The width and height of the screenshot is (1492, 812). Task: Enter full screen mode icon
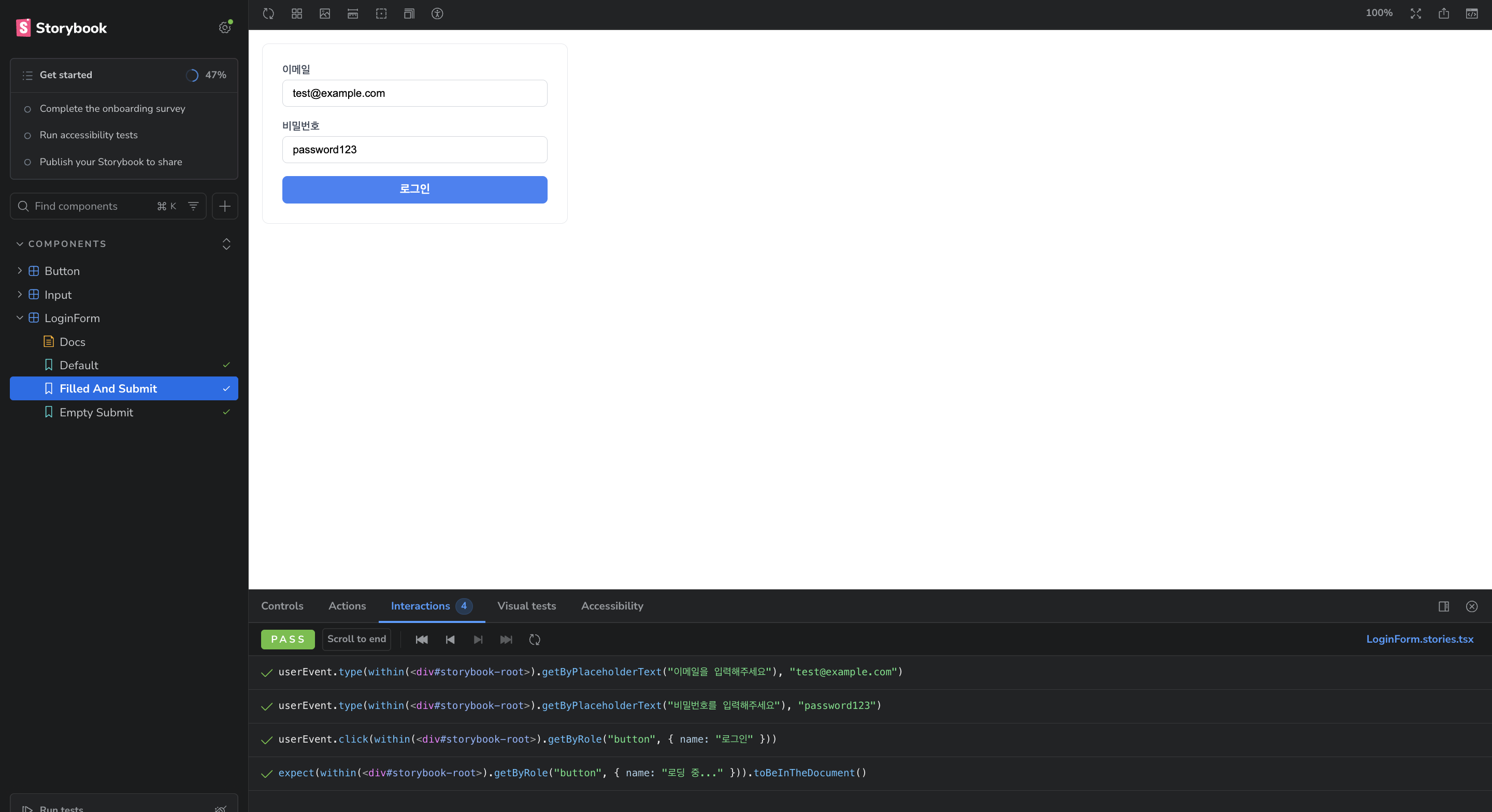click(1415, 13)
